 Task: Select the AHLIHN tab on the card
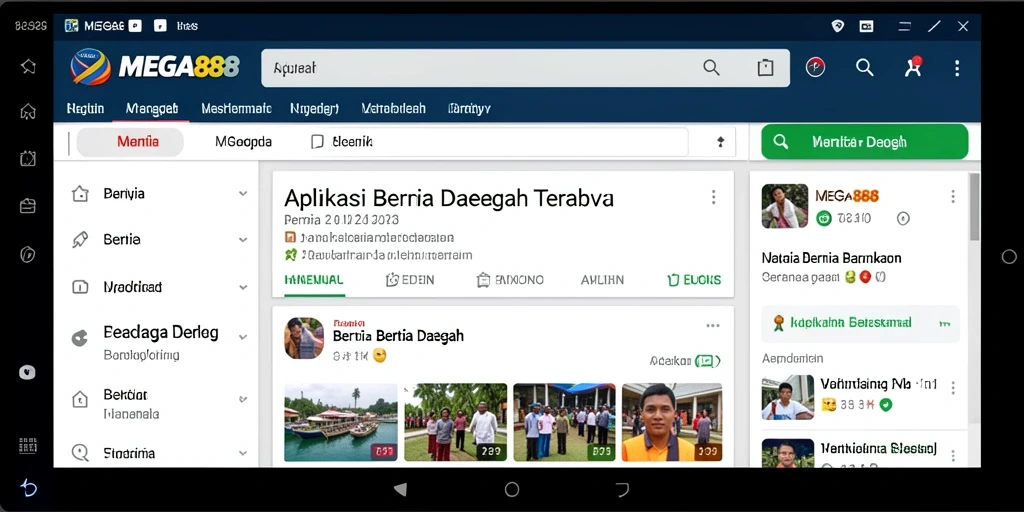click(x=602, y=280)
